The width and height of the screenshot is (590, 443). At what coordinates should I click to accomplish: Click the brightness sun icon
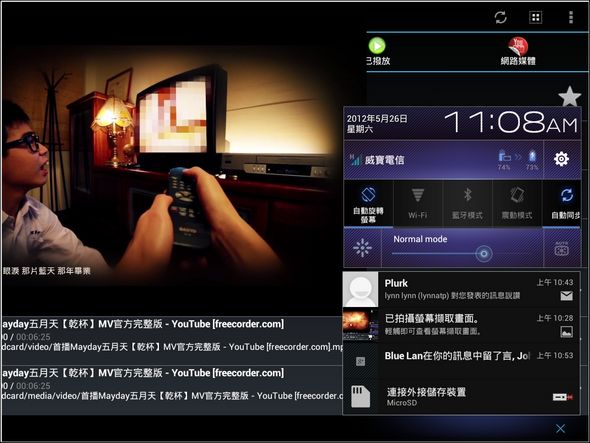coord(362,248)
